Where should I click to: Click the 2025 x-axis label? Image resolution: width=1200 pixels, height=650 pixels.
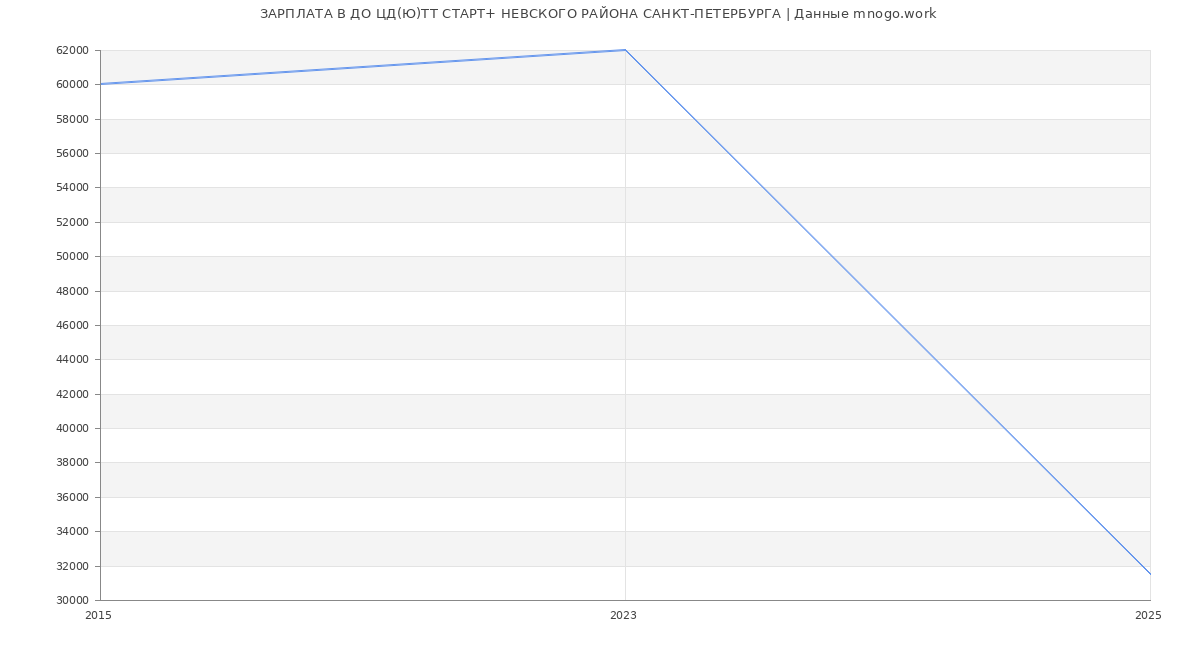[x=1148, y=615]
